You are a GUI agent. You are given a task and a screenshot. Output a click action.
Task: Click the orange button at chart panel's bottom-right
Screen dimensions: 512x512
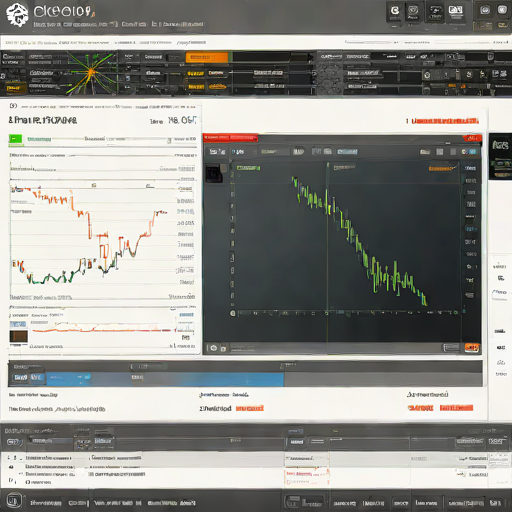tap(472, 348)
